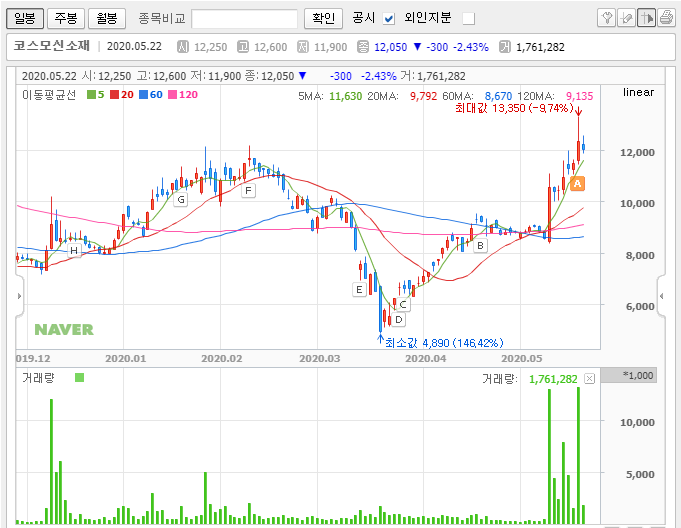Click the 2020.03 date axis label

pos(319,359)
